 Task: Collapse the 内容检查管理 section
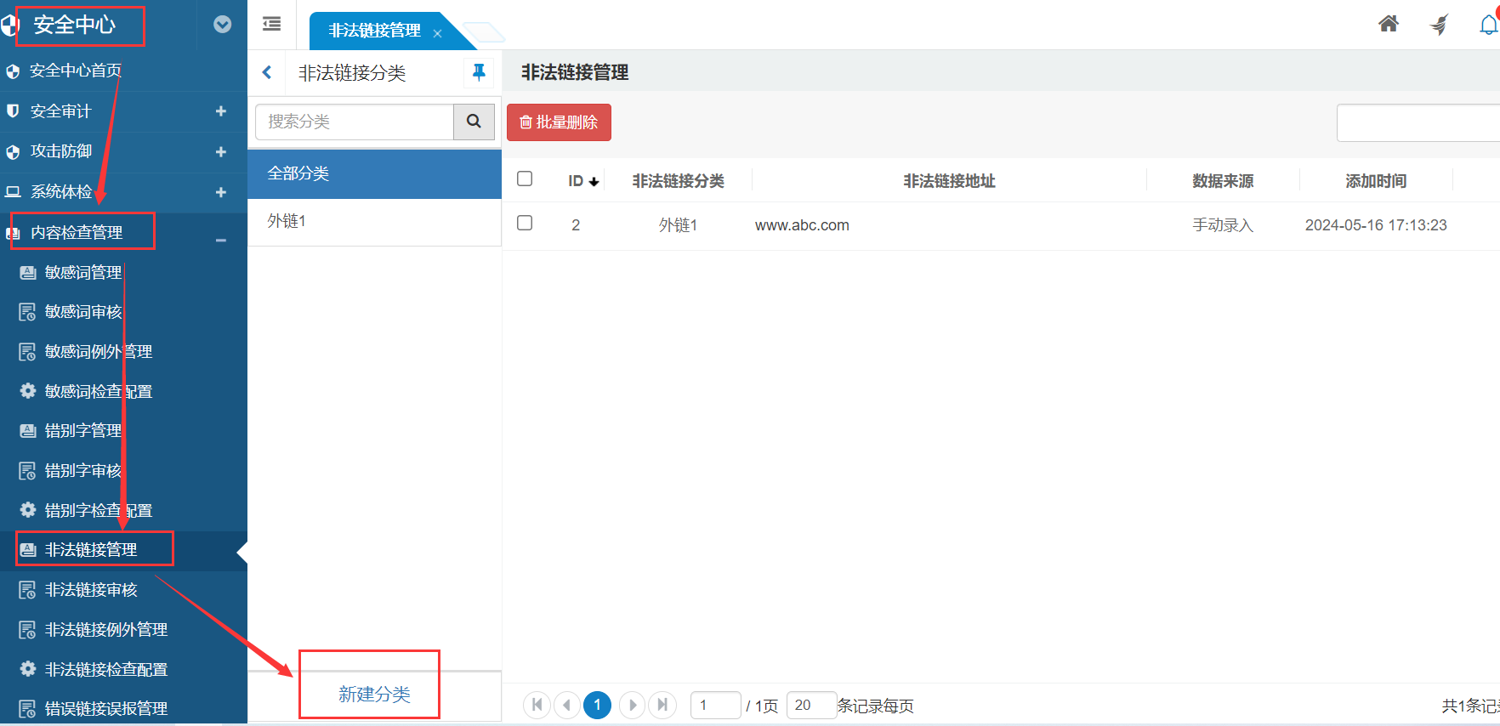click(x=221, y=240)
